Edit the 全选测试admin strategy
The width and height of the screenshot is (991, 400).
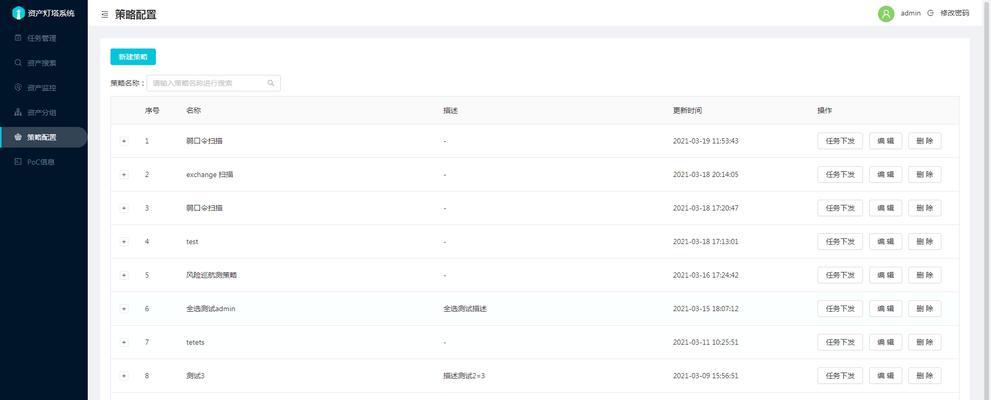tap(885, 308)
